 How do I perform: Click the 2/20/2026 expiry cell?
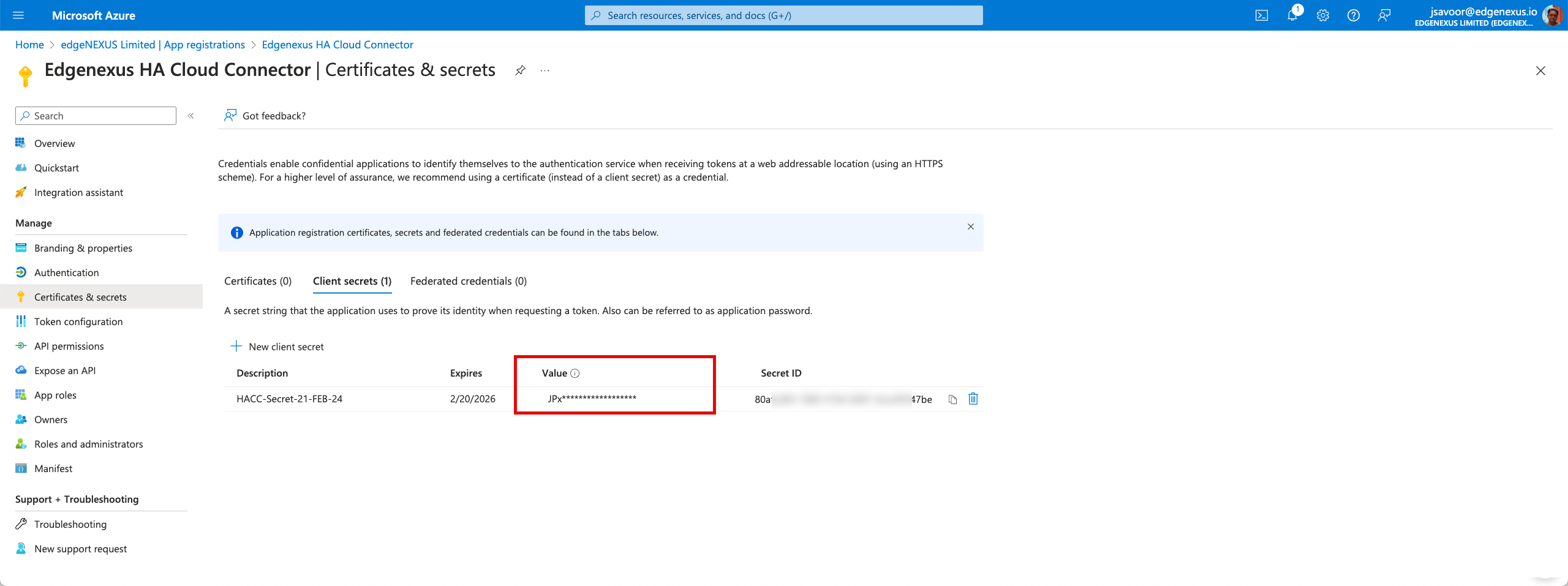pyautogui.click(x=473, y=399)
